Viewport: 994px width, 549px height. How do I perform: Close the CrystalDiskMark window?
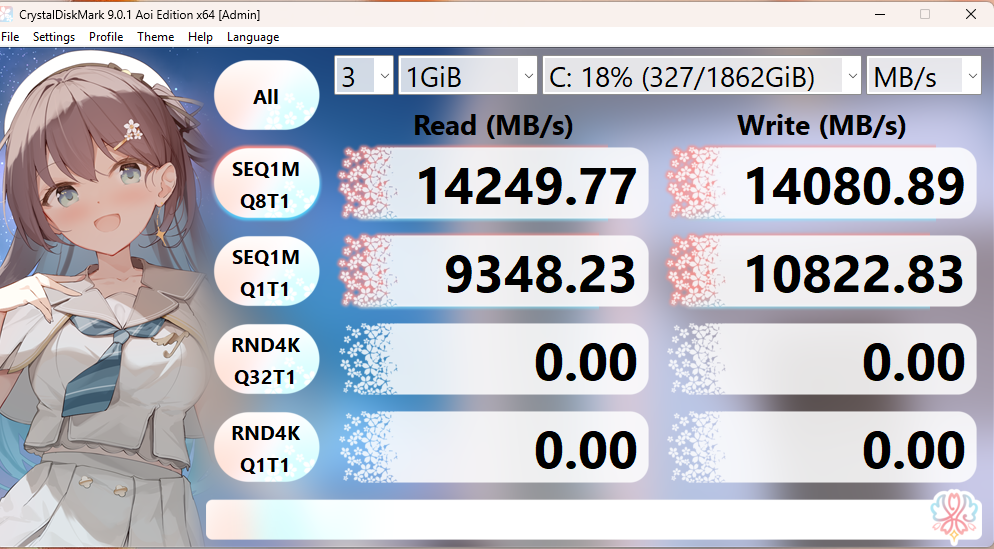point(971,14)
